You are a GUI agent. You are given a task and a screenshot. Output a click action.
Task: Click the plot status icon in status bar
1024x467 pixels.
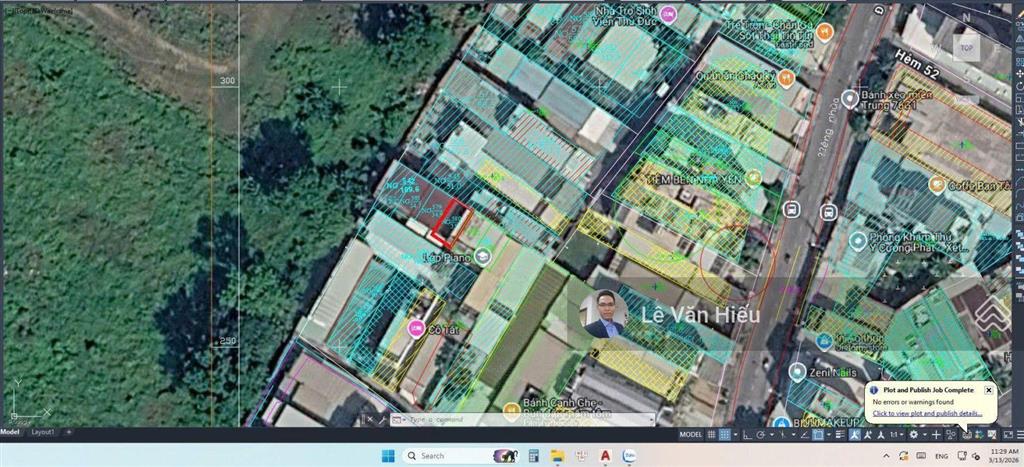point(966,434)
